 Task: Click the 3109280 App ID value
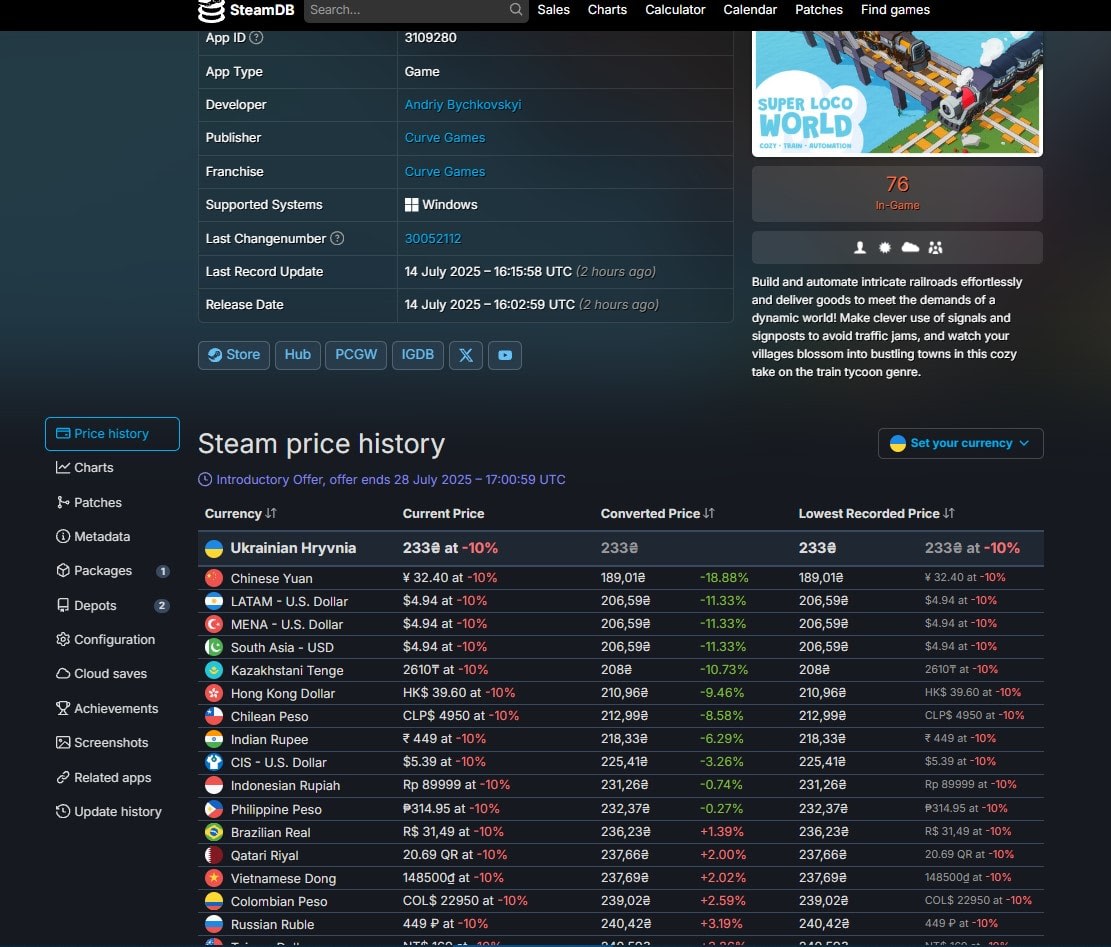430,38
